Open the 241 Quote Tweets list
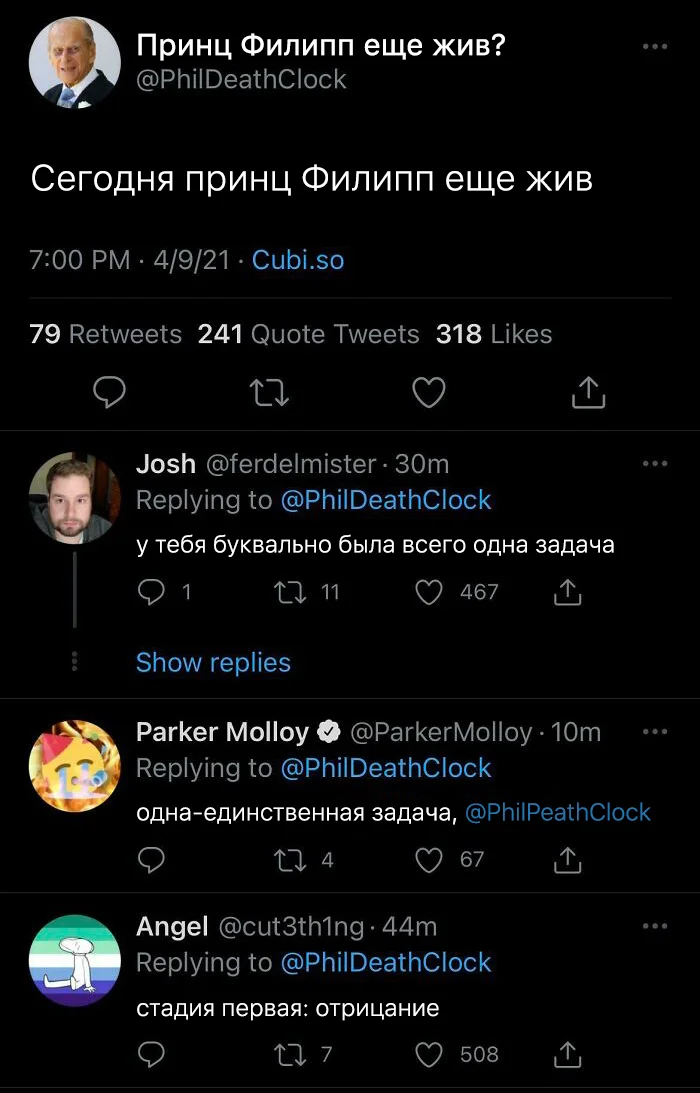The height and width of the screenshot is (1093, 700). pos(309,334)
